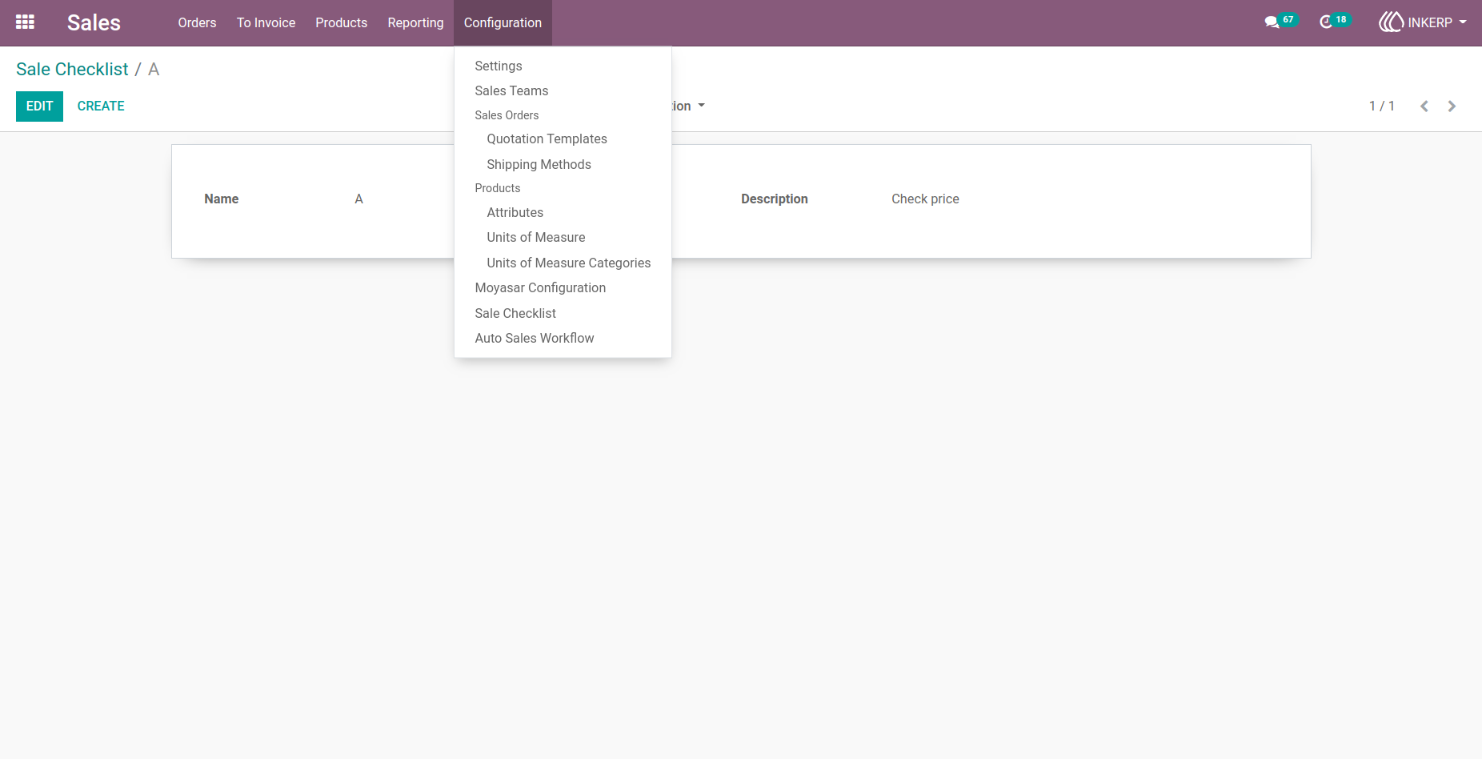1482x759 pixels.
Task: Close the Configuration dropdown menu
Action: coord(503,22)
